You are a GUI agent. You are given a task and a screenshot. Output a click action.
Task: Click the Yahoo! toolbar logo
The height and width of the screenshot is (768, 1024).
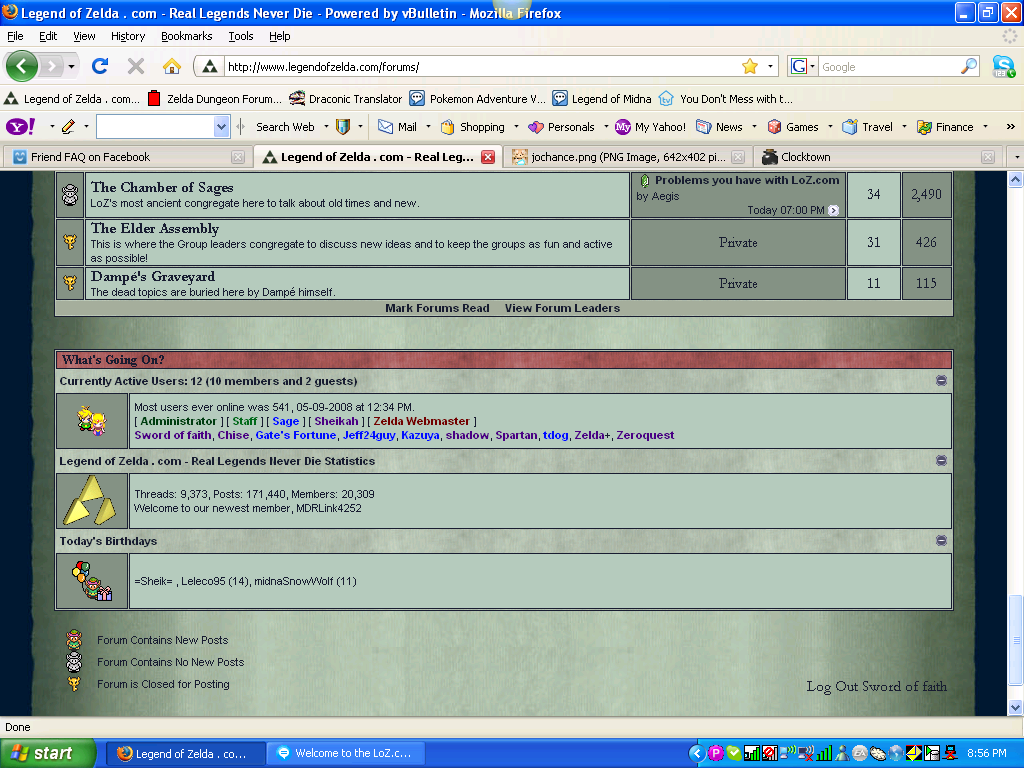point(20,127)
